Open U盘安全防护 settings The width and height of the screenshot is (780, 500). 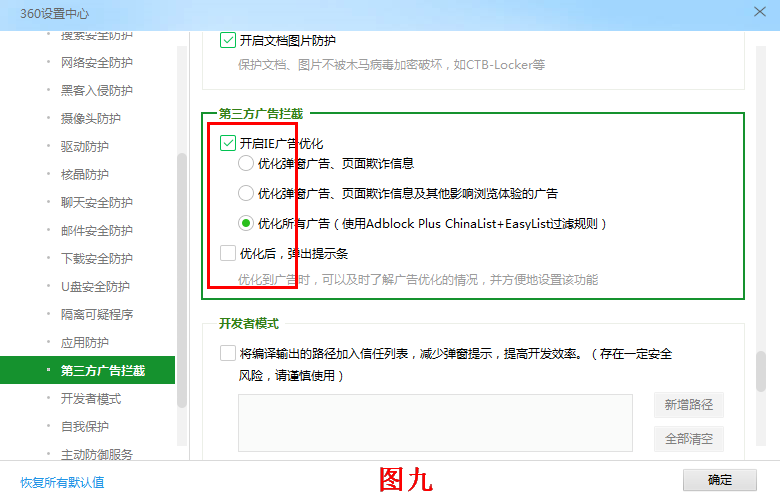click(95, 287)
